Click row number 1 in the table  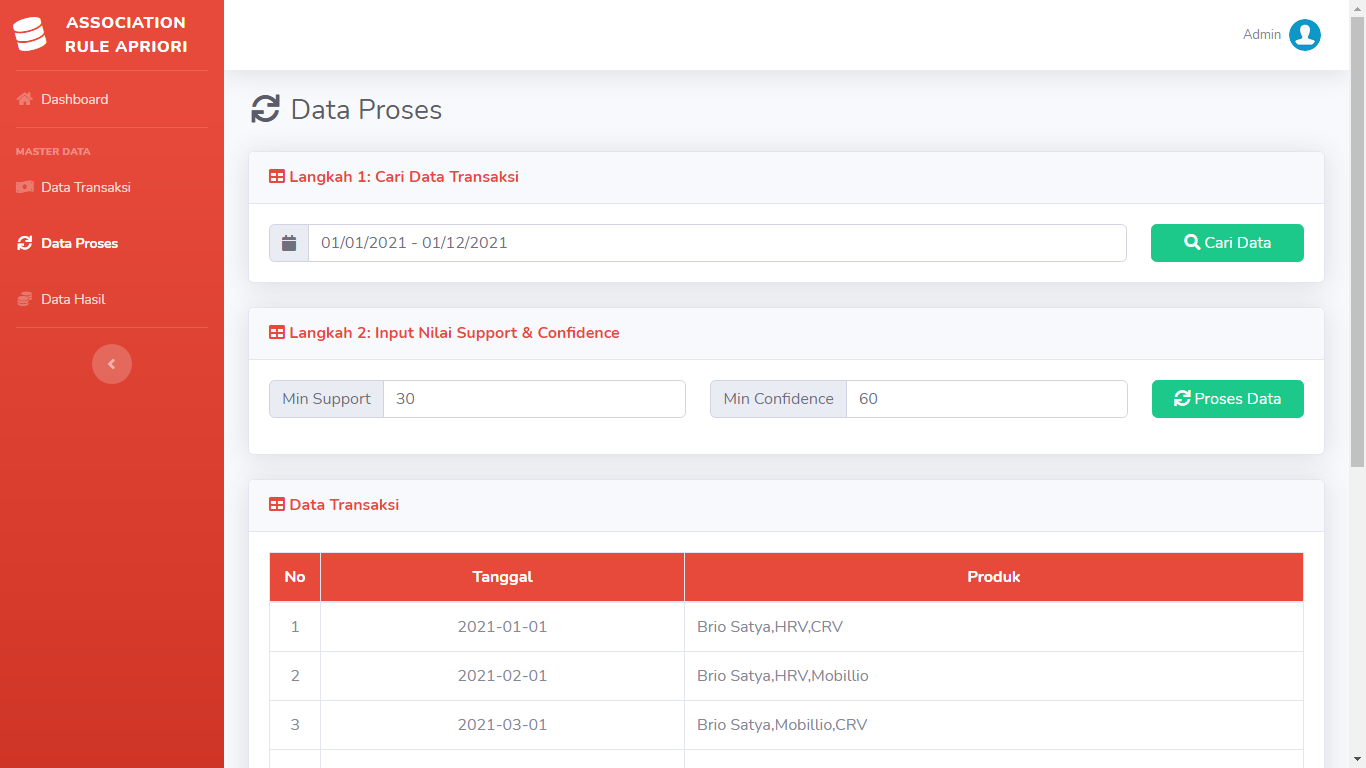click(x=295, y=627)
